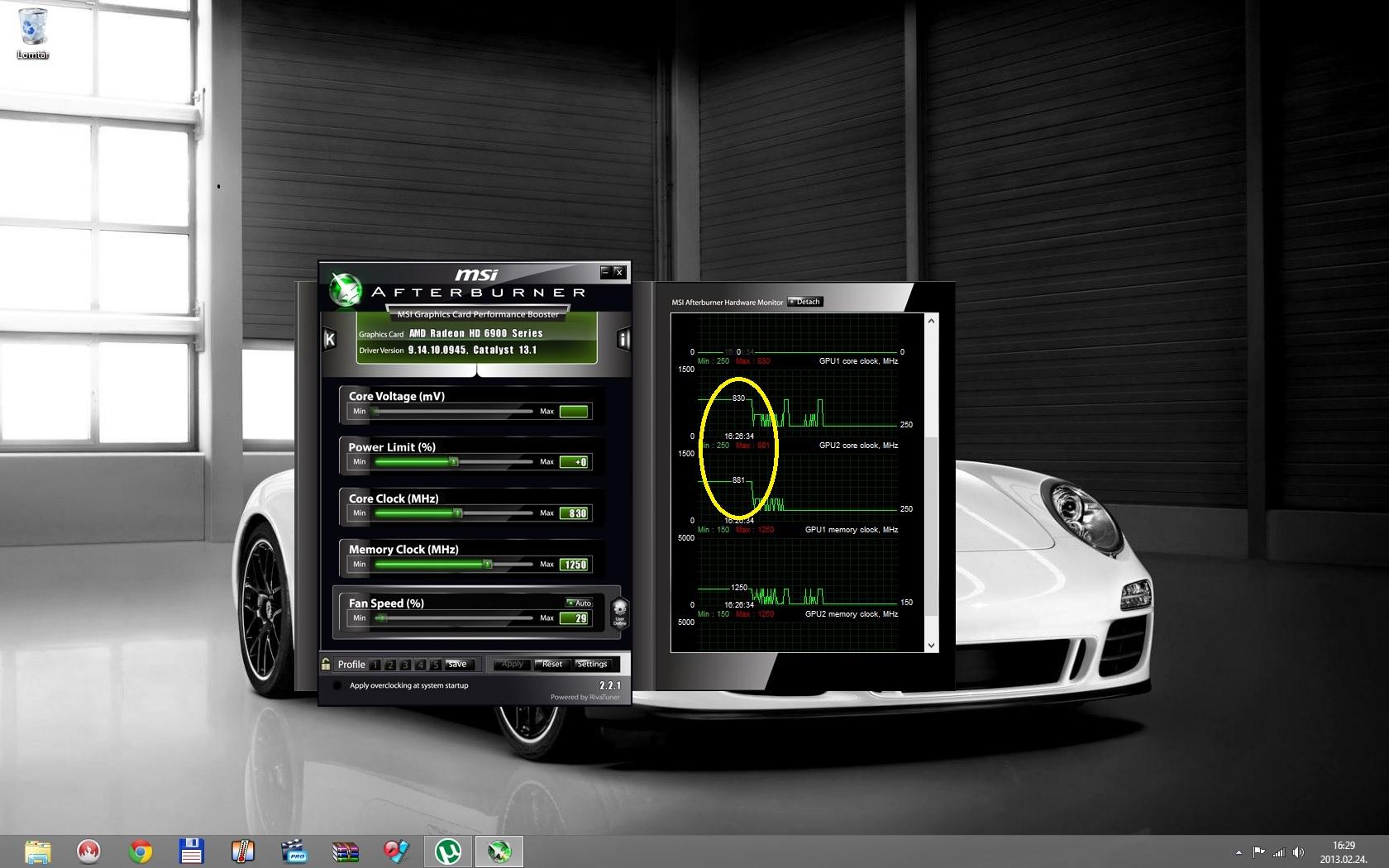The width and height of the screenshot is (1389, 868).
Task: Open the Action Center flag icon
Action: 1259,852
